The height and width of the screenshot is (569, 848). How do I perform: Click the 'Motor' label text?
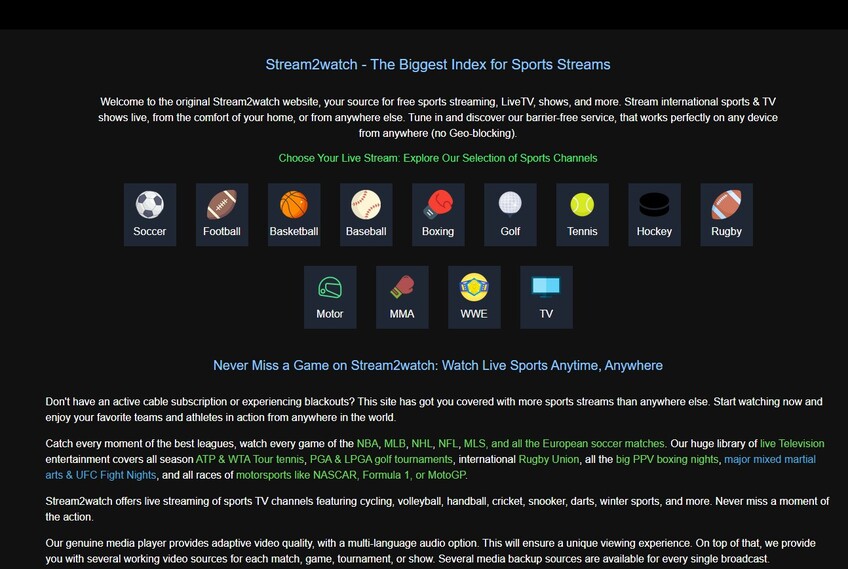[330, 314]
